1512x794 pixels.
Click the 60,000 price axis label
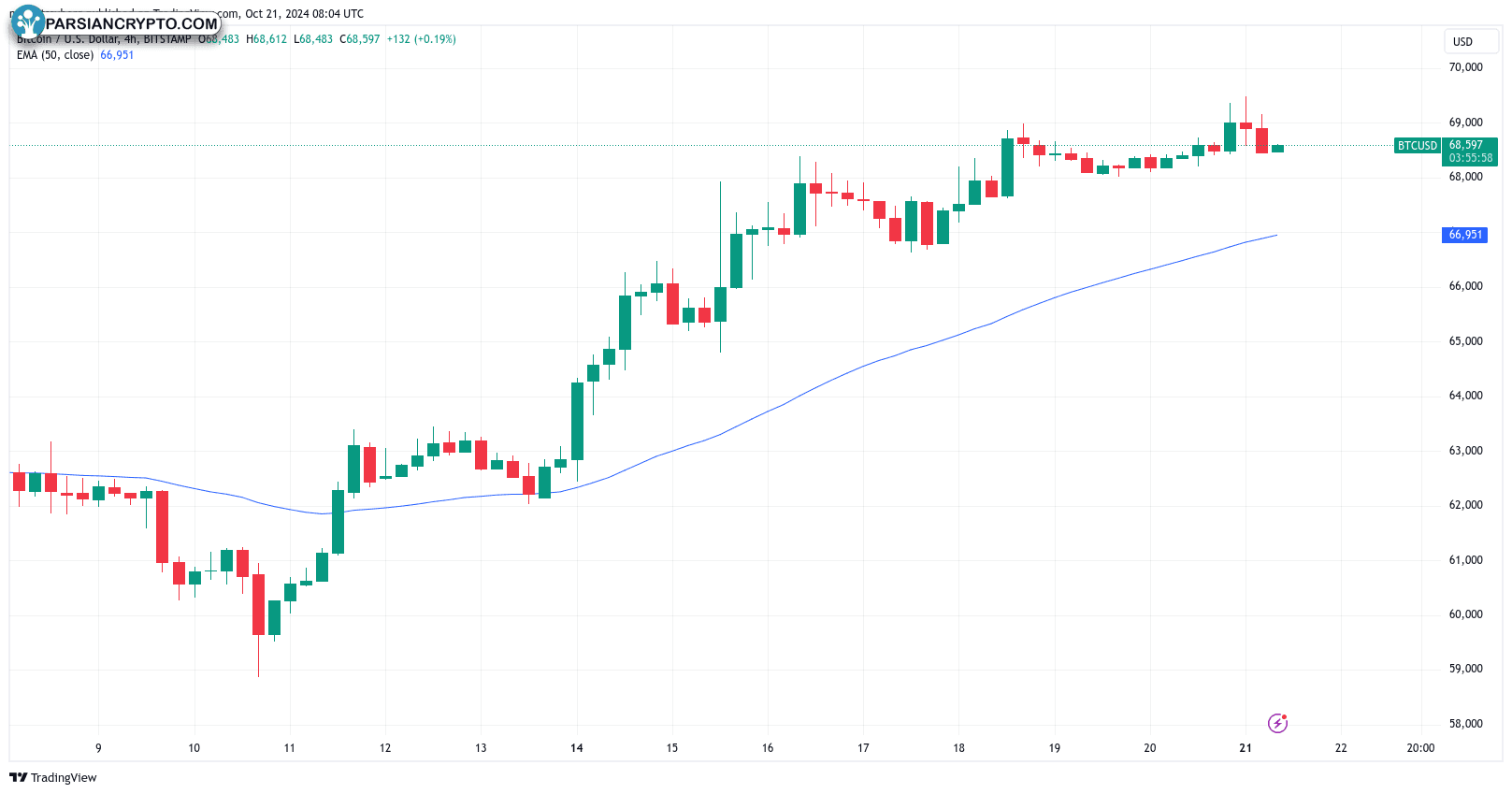point(1465,614)
